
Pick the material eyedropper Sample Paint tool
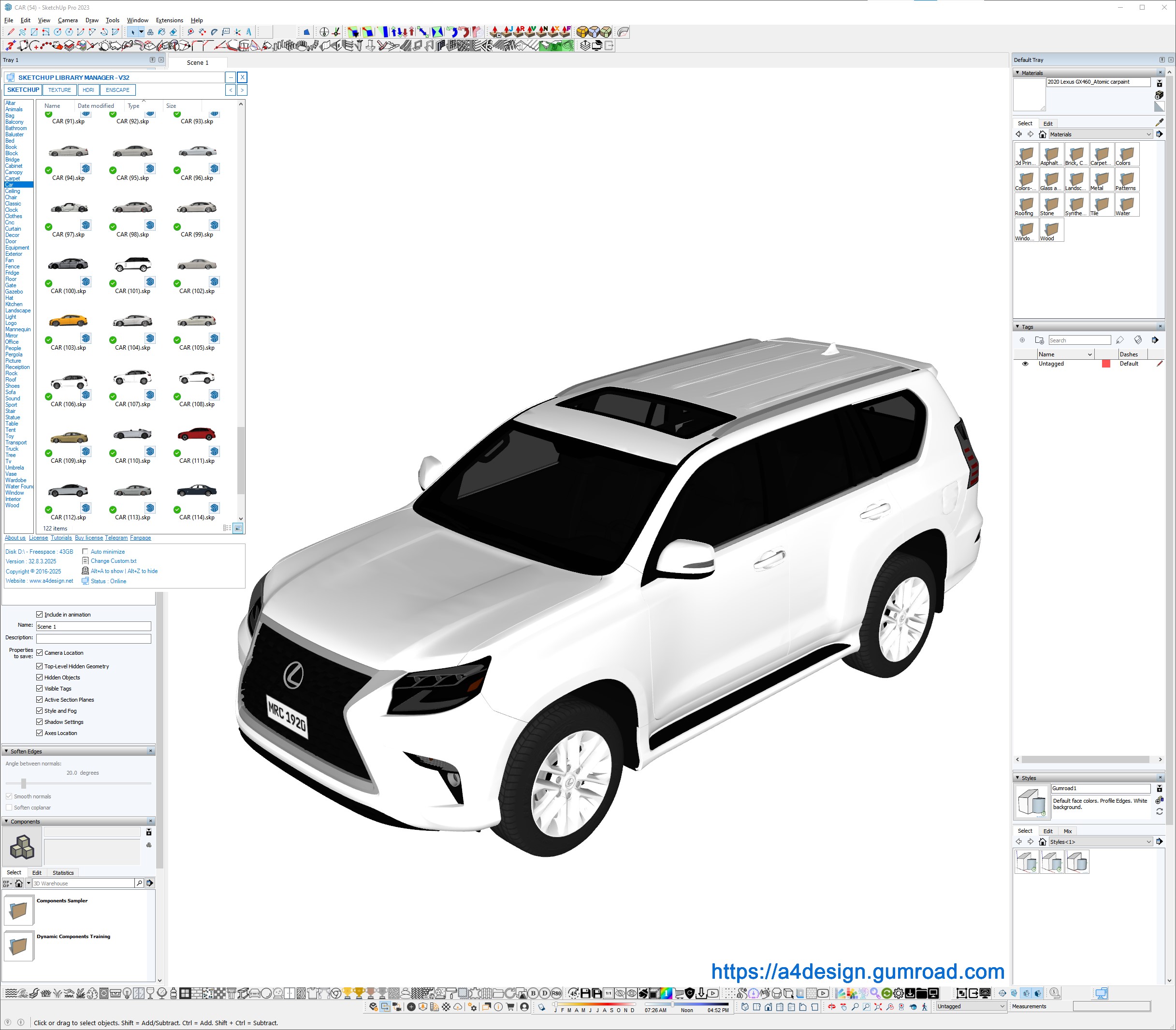point(1159,122)
